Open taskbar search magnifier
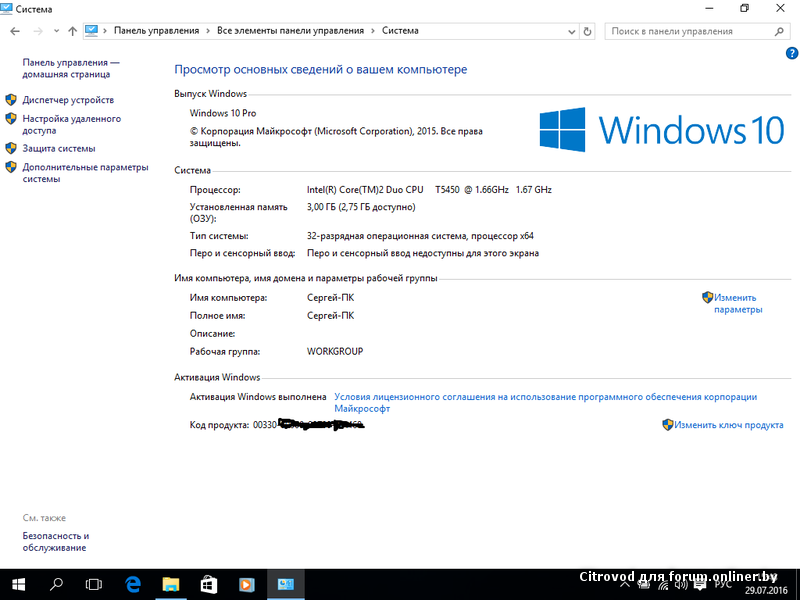 coord(56,584)
